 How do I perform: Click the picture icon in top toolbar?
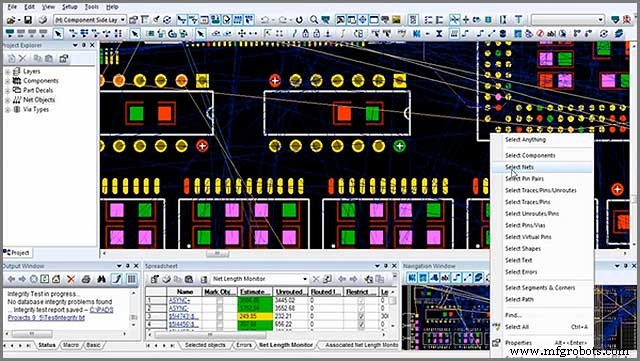[396, 19]
